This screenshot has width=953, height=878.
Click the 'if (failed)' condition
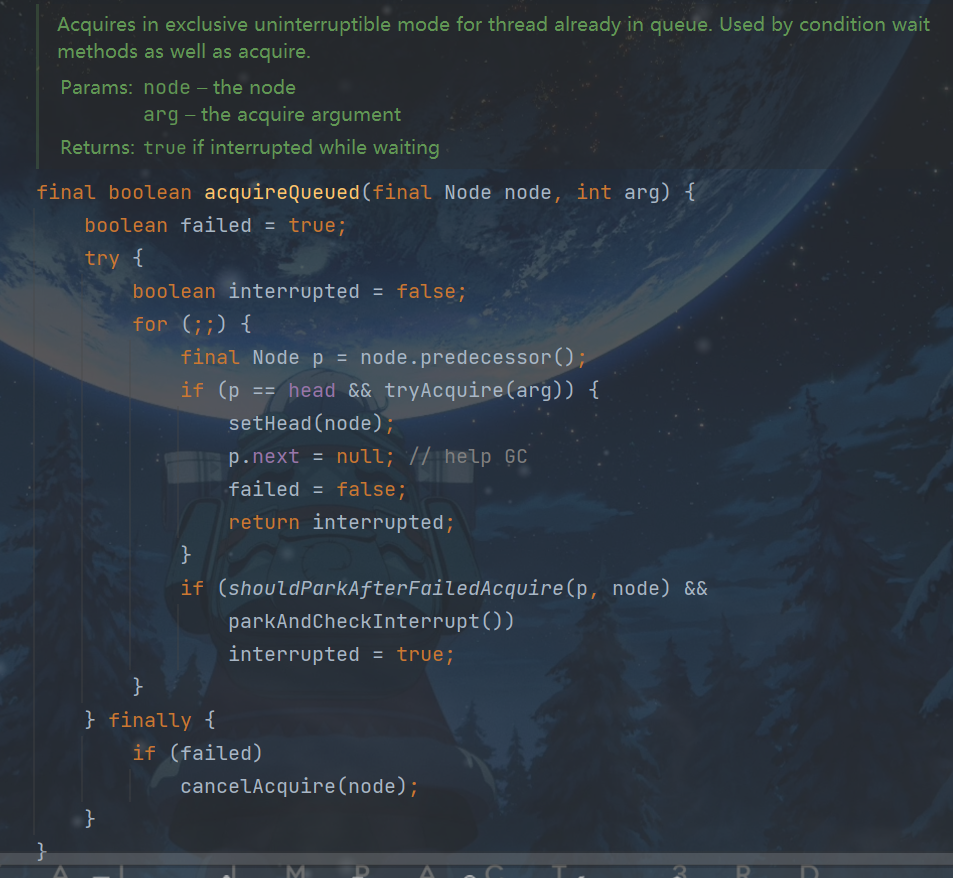pos(197,753)
